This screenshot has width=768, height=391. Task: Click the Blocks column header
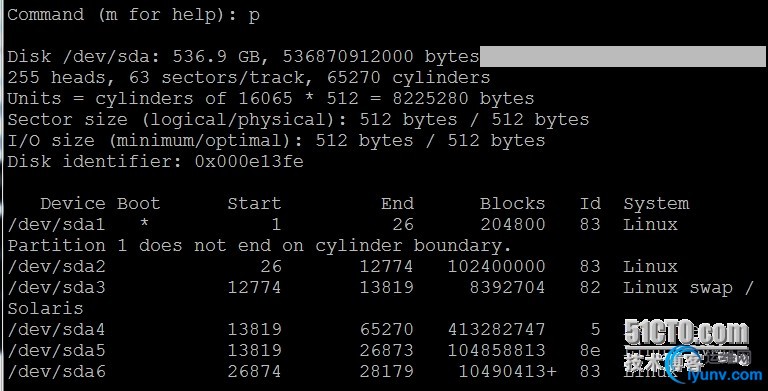(512, 203)
